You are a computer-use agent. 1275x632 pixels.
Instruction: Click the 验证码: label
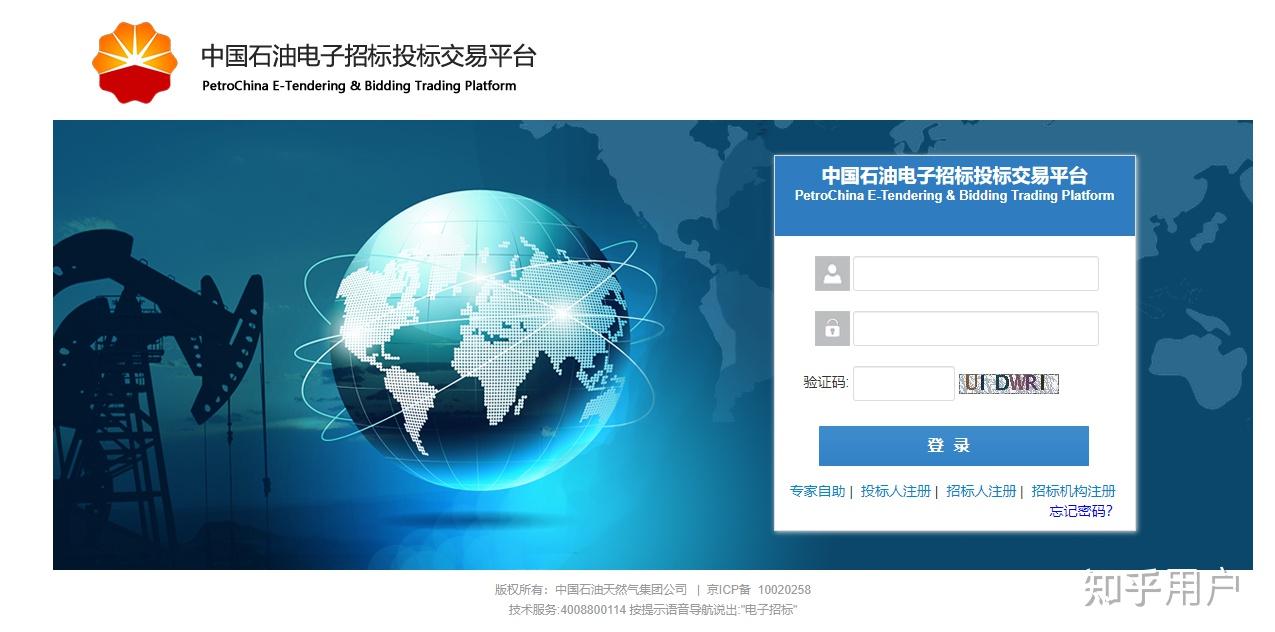(x=825, y=382)
